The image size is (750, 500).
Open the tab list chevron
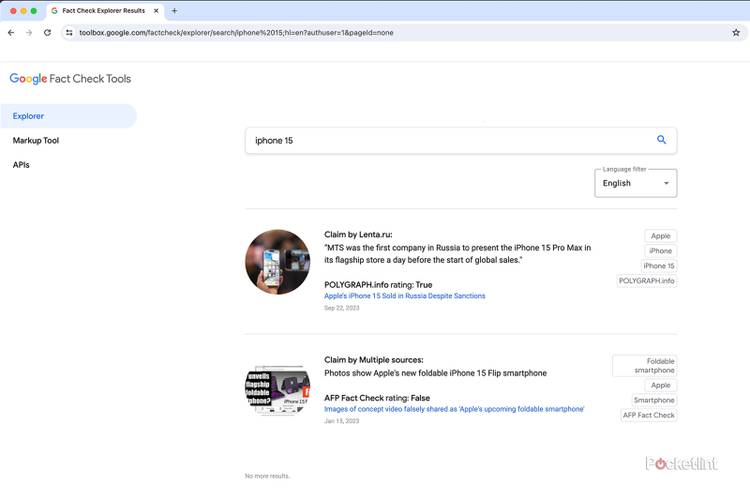[736, 11]
